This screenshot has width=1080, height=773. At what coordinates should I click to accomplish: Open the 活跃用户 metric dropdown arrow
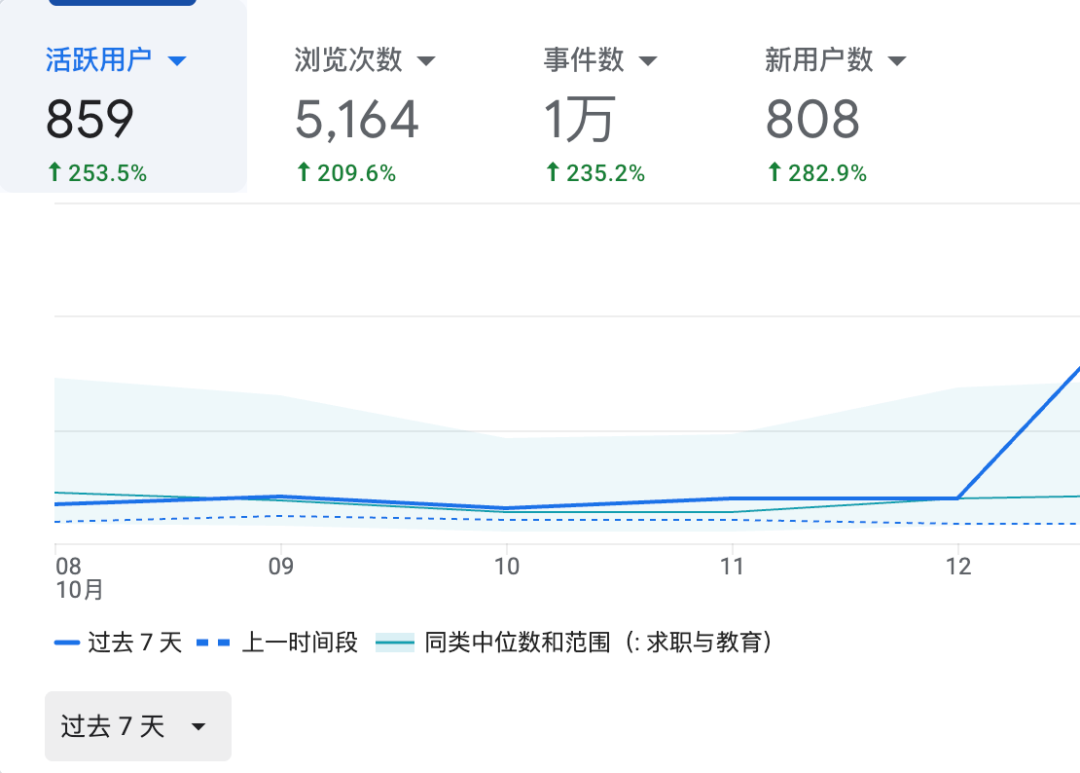coord(177,61)
